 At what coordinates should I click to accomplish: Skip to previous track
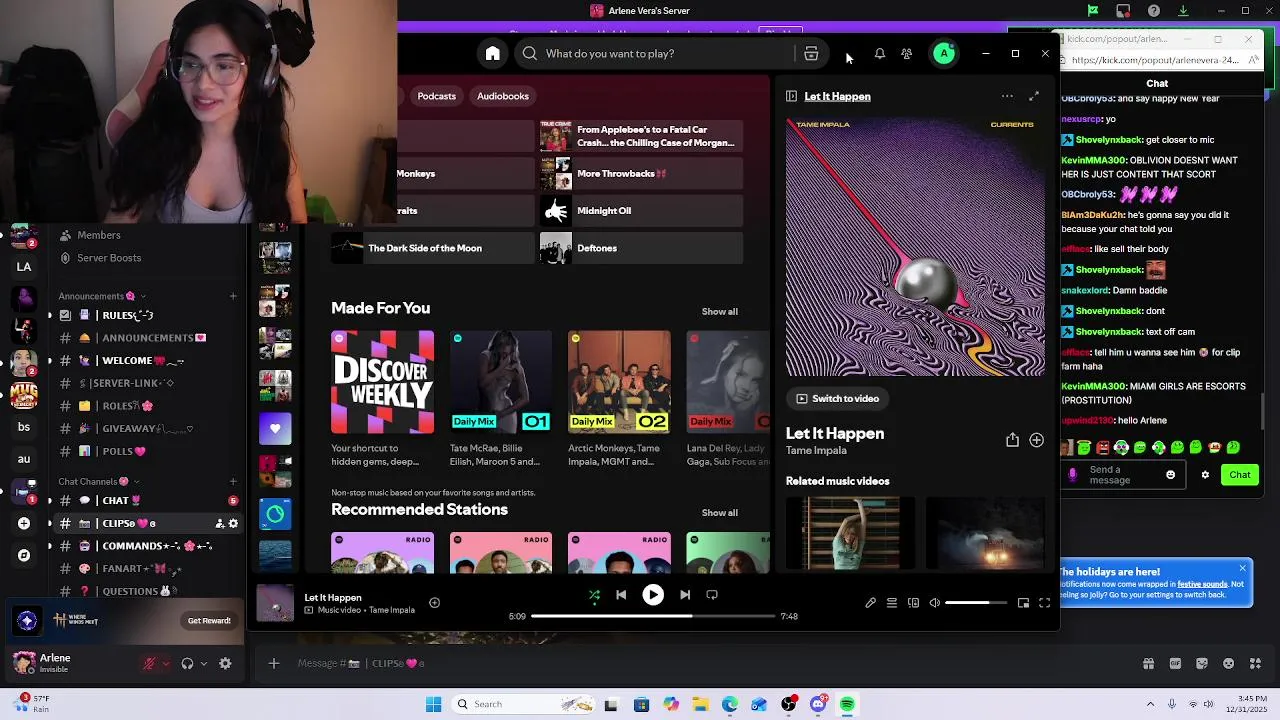pyautogui.click(x=621, y=595)
